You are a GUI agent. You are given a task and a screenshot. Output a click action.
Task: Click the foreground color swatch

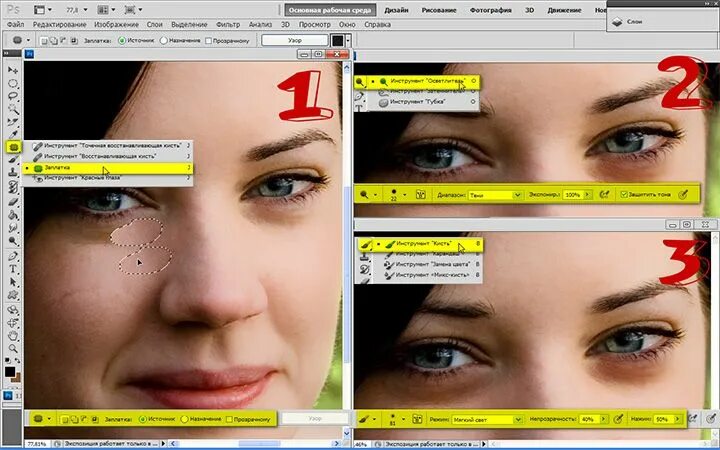(10, 371)
